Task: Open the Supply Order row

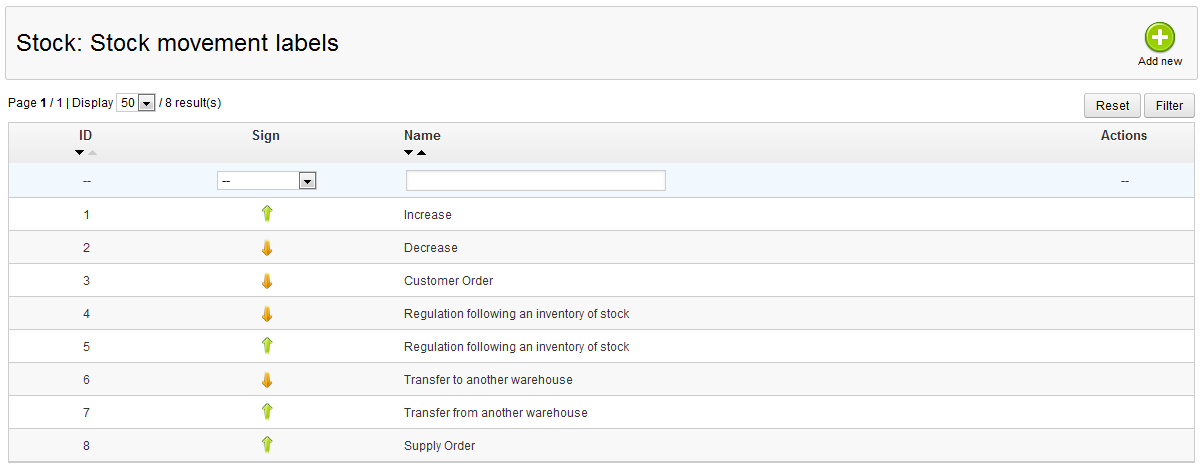Action: point(439,446)
